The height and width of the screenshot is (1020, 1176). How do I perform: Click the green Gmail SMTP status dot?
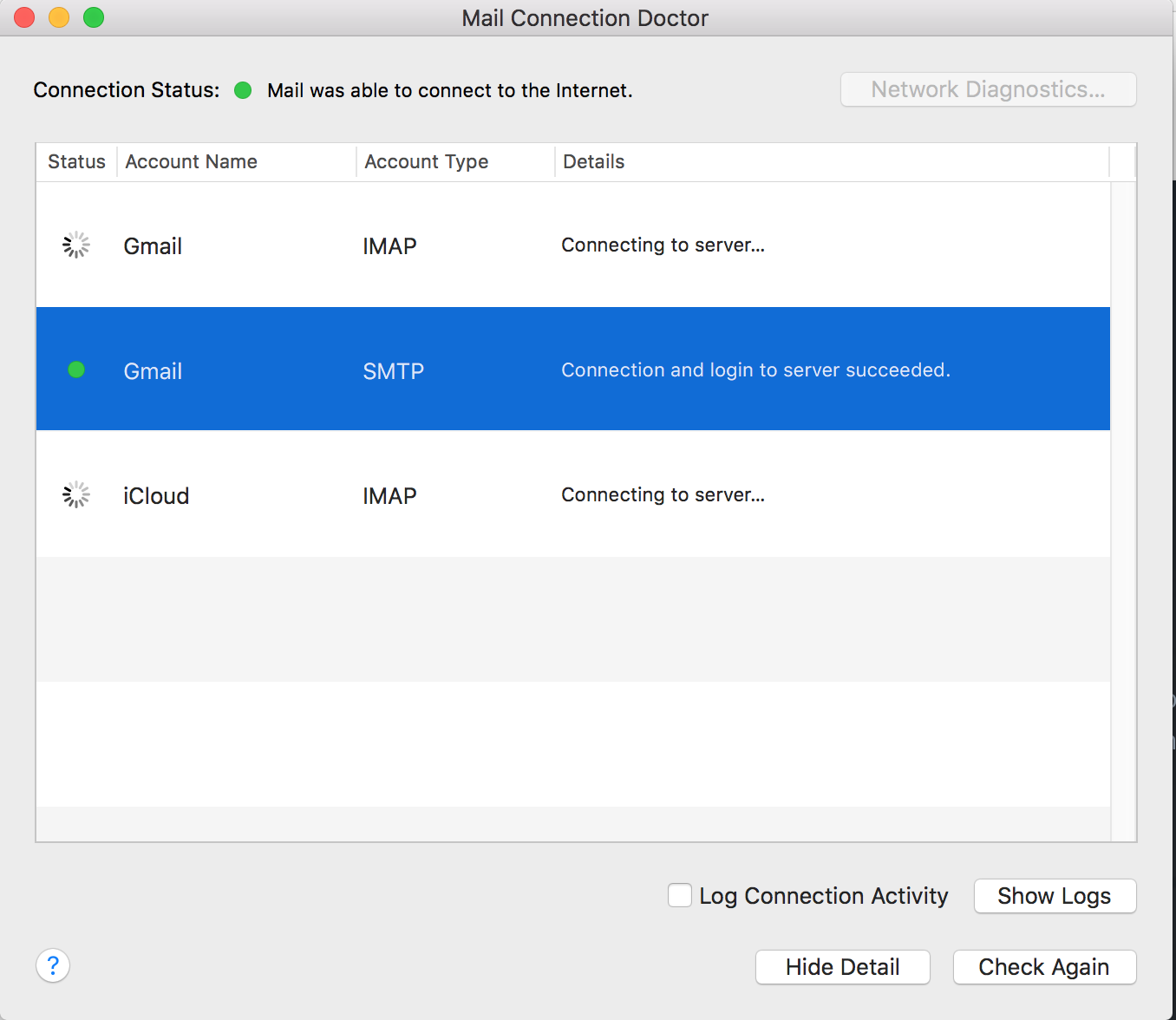76,370
